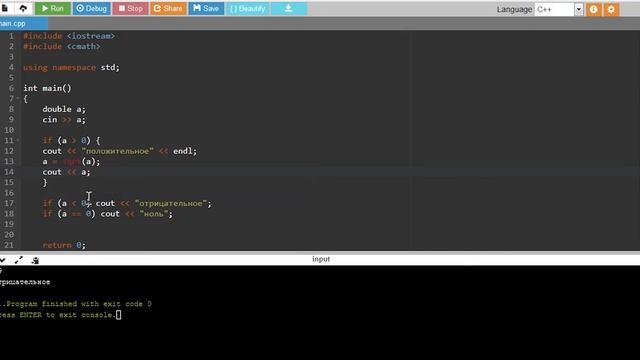
Task: Open the orange settings gear
Action: click(x=611, y=9)
